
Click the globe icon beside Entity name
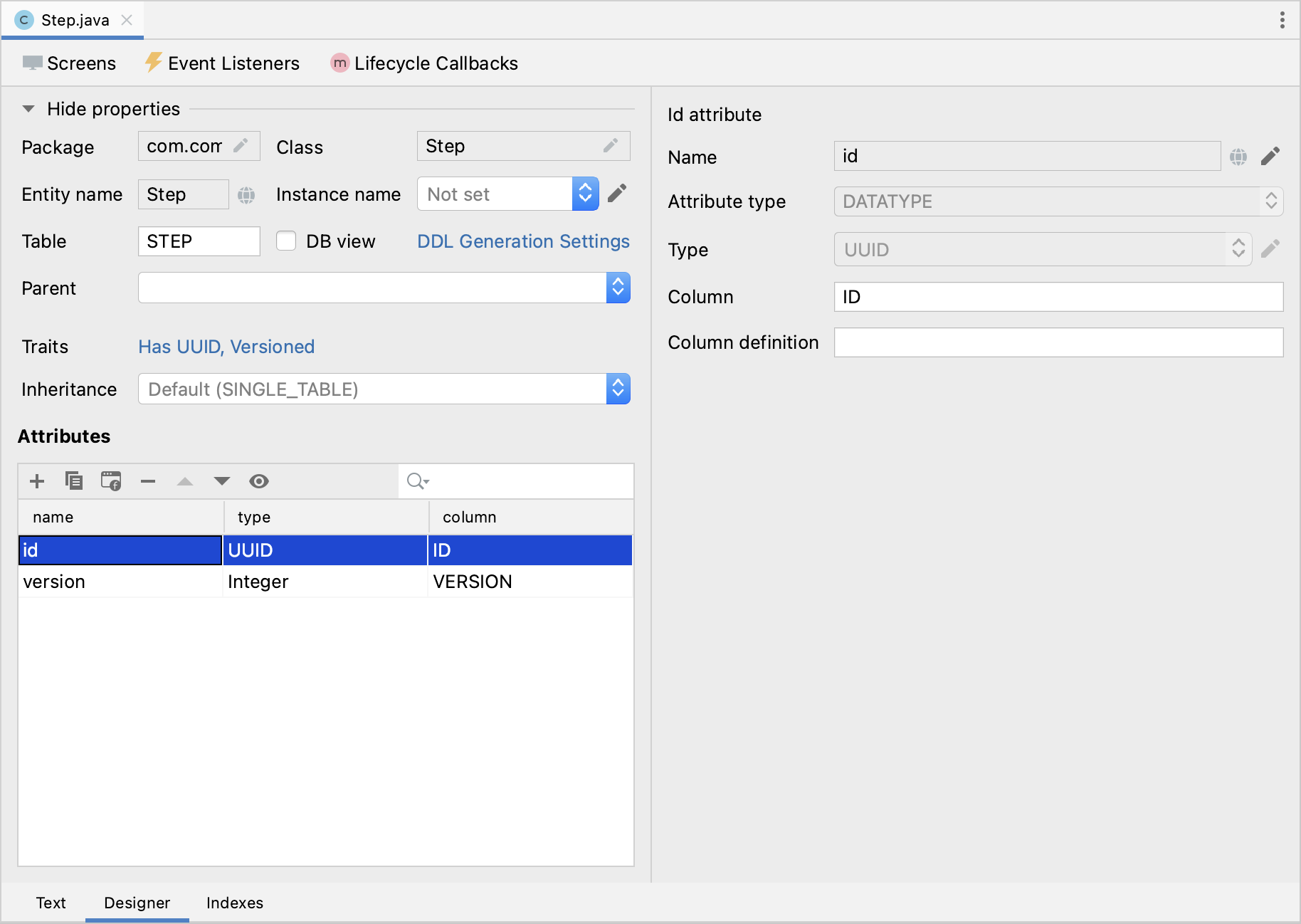pos(246,194)
